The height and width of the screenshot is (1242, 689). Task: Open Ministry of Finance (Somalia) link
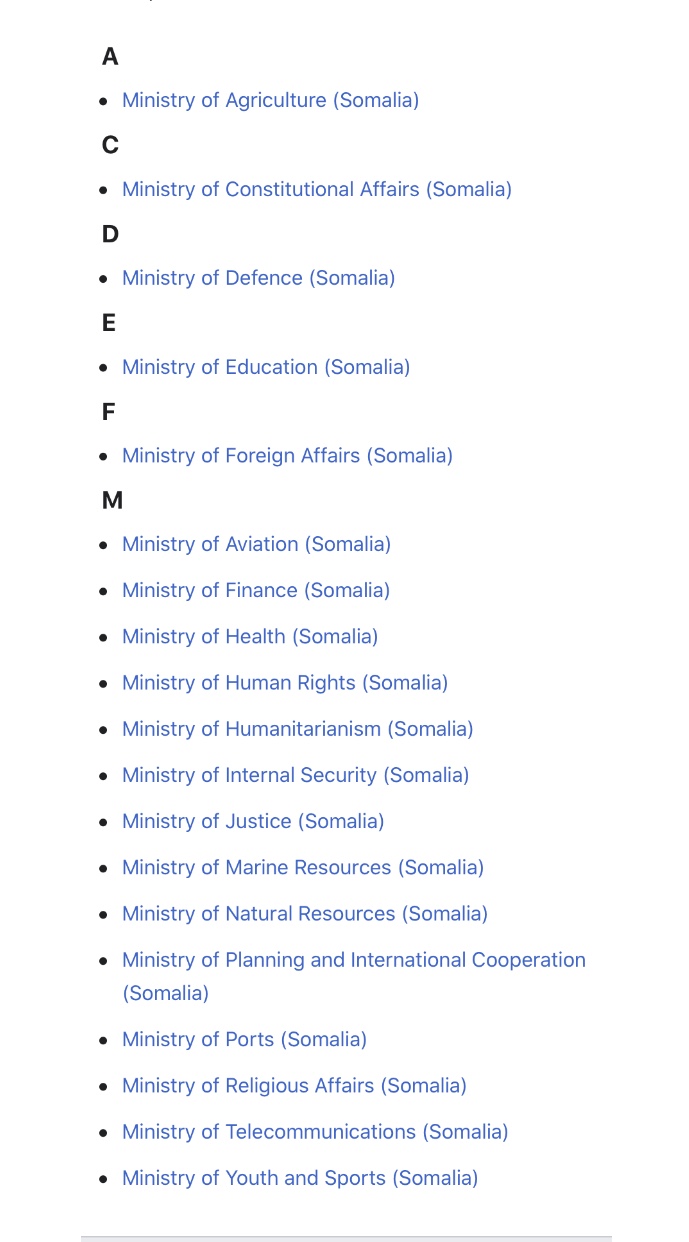[x=256, y=590]
